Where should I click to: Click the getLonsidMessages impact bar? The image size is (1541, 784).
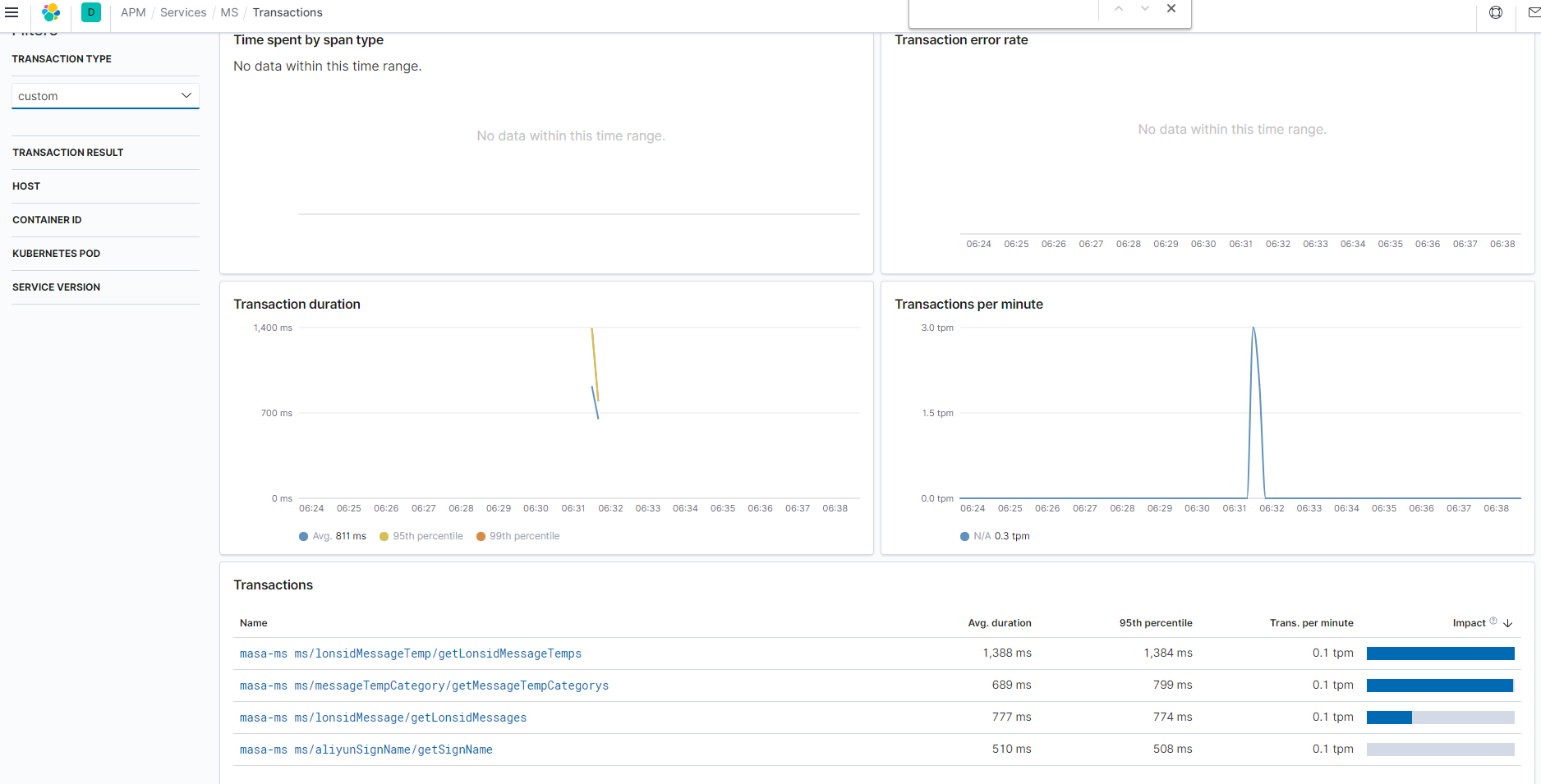coord(1440,718)
